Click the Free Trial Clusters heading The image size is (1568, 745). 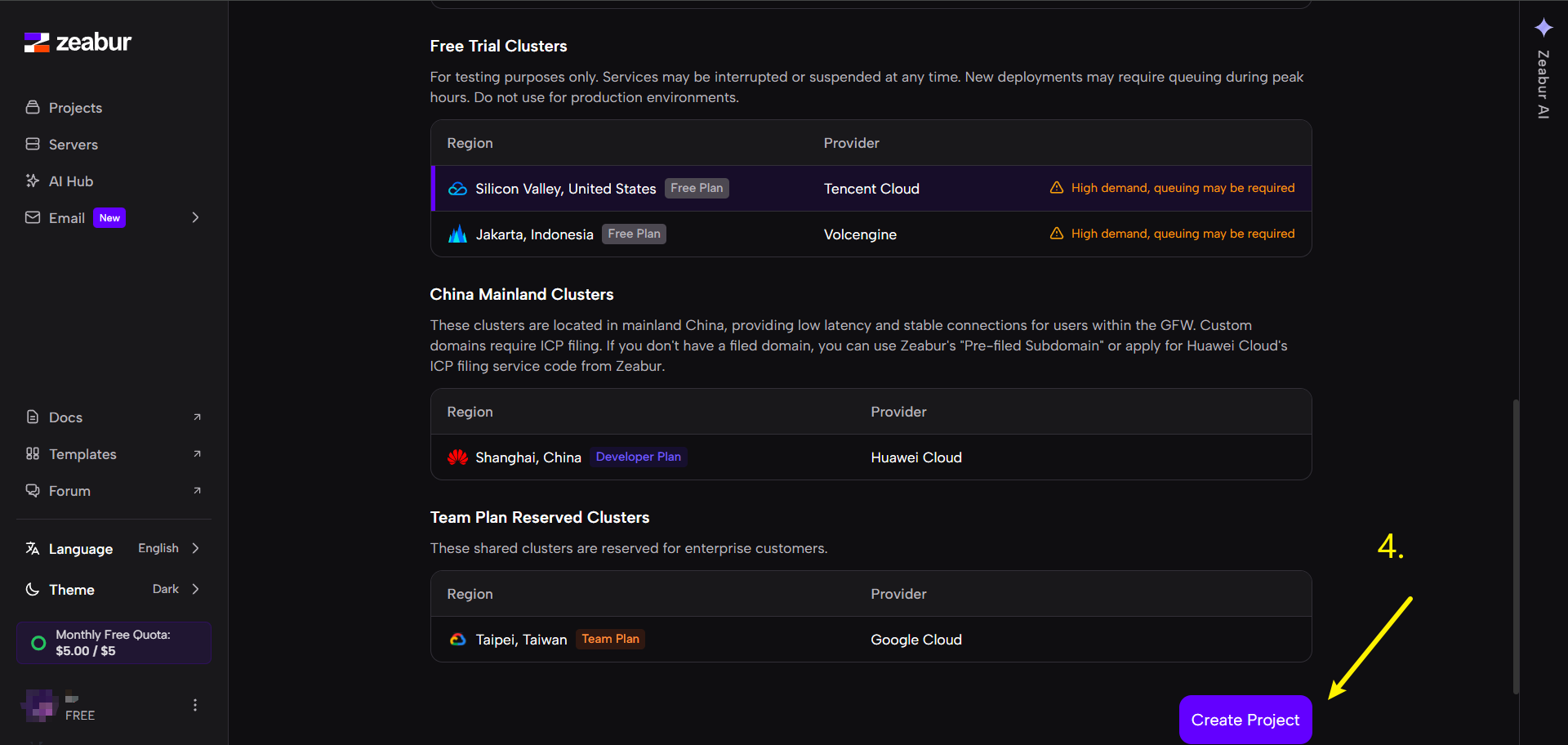[498, 47]
